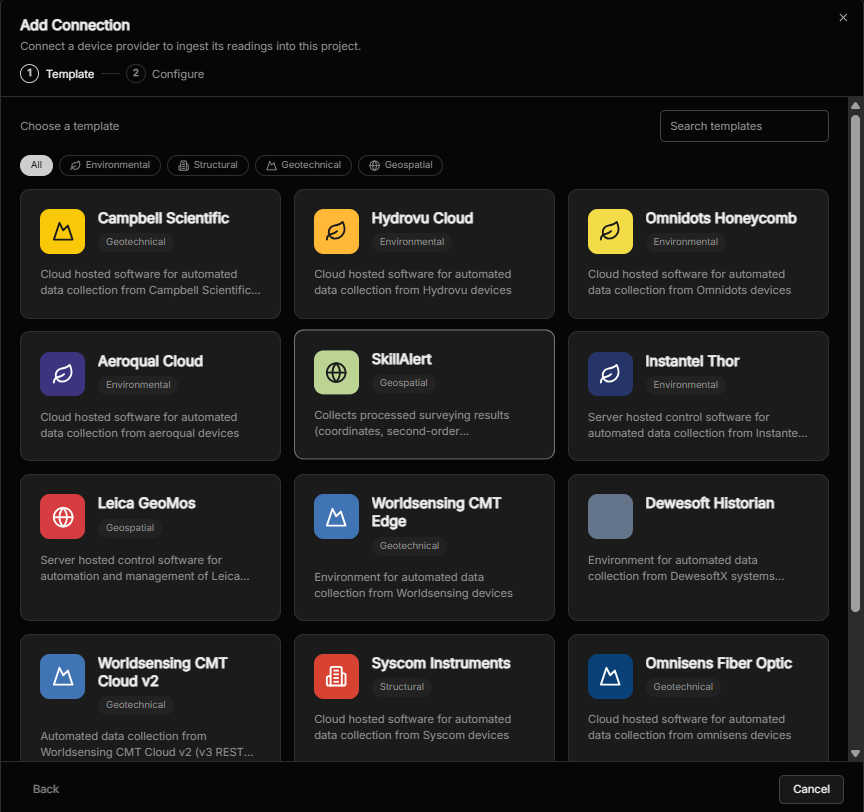Click the leaf icon in Environmental filter

(75, 165)
